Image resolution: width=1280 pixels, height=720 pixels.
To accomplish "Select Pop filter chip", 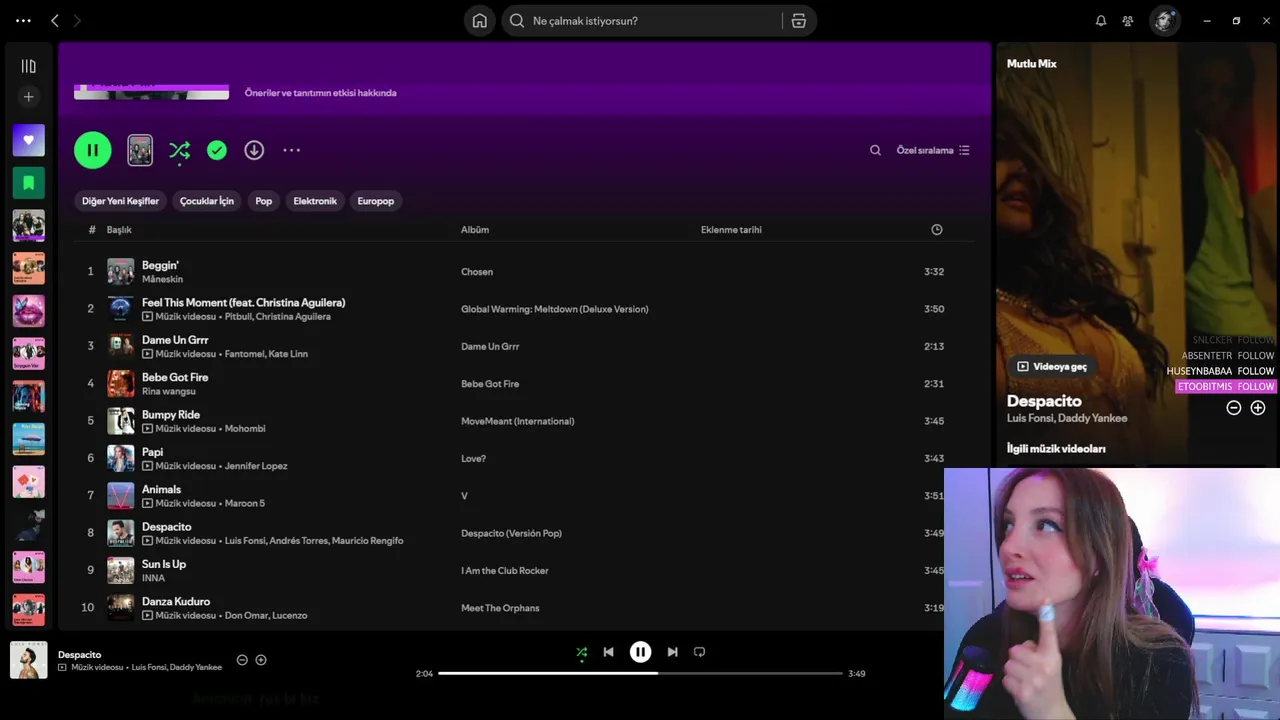I will click(x=264, y=201).
